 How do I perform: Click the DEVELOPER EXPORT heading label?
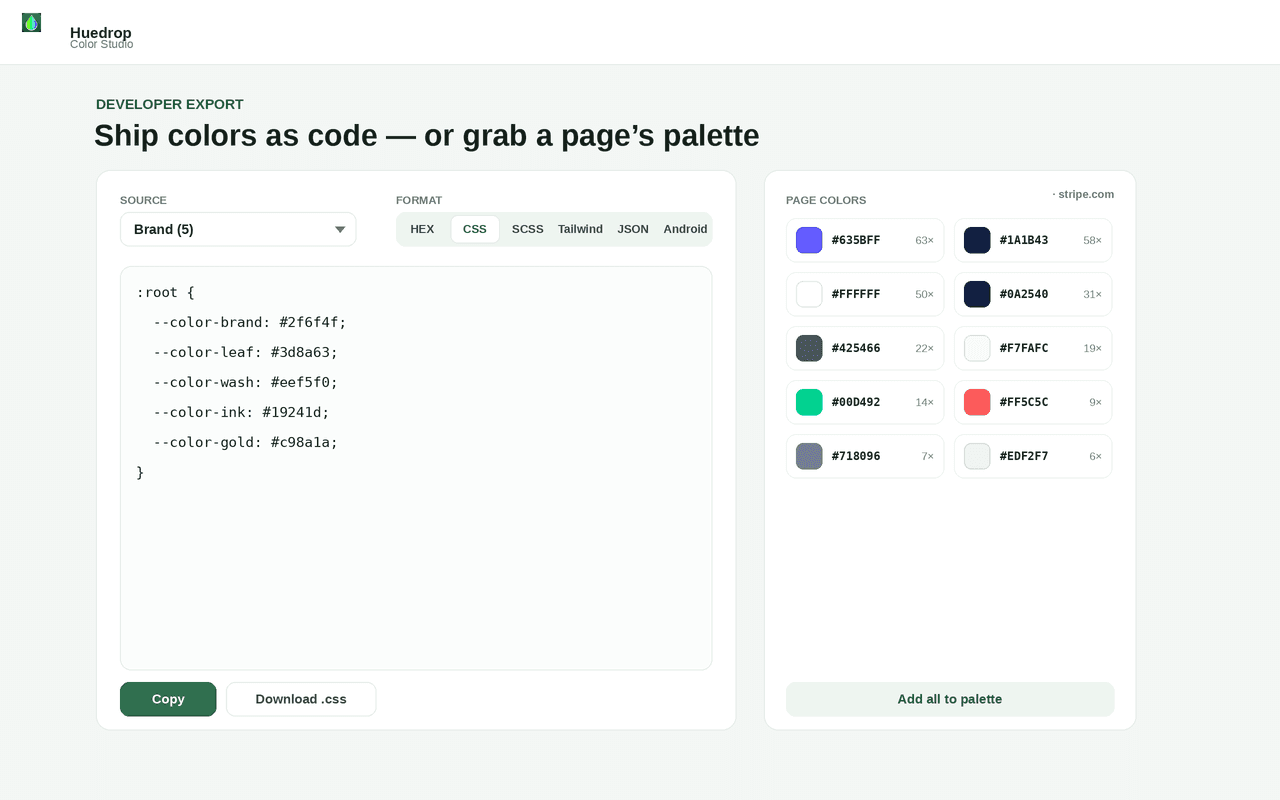(170, 104)
